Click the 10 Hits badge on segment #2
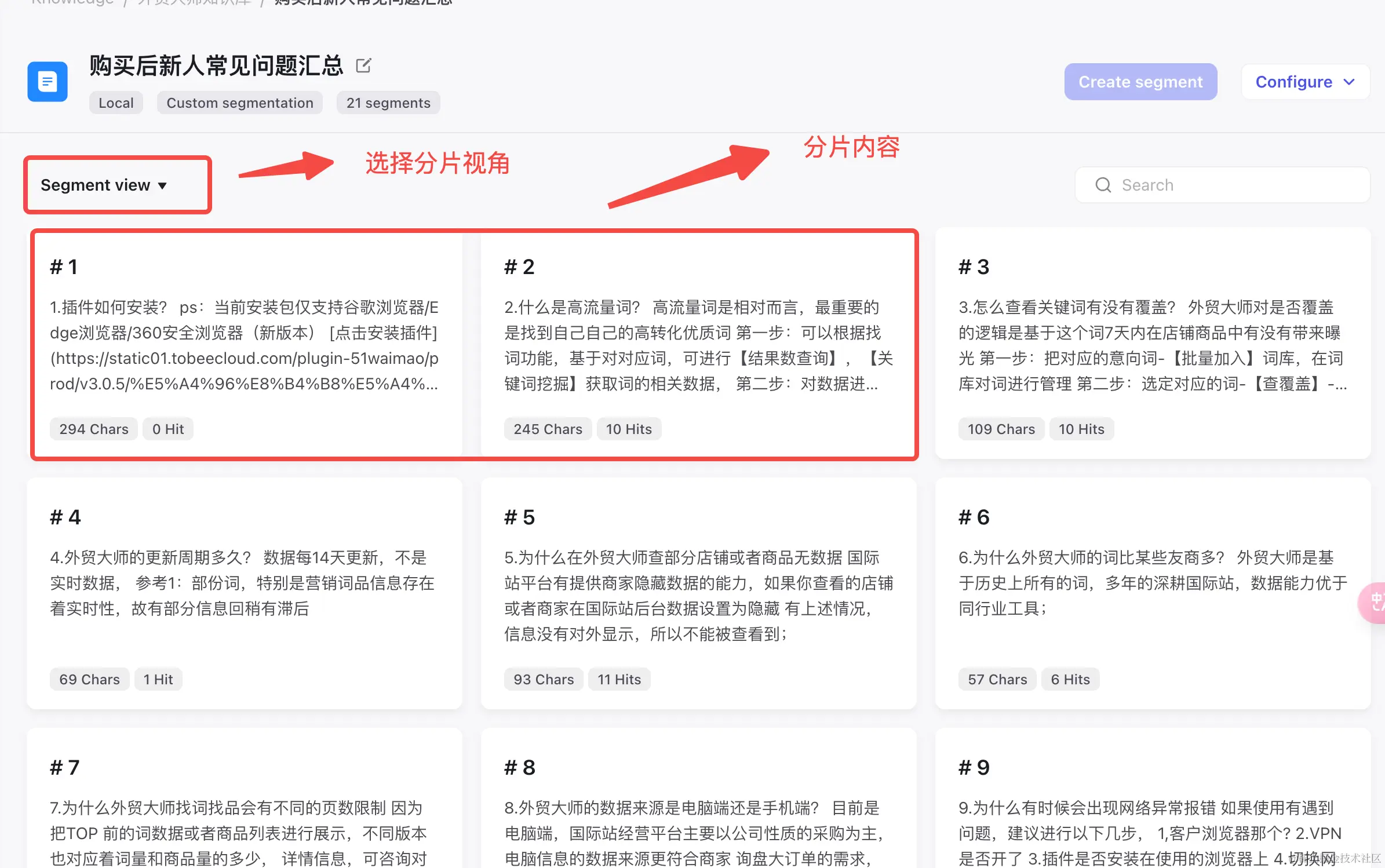This screenshot has height=868, width=1385. tap(629, 429)
